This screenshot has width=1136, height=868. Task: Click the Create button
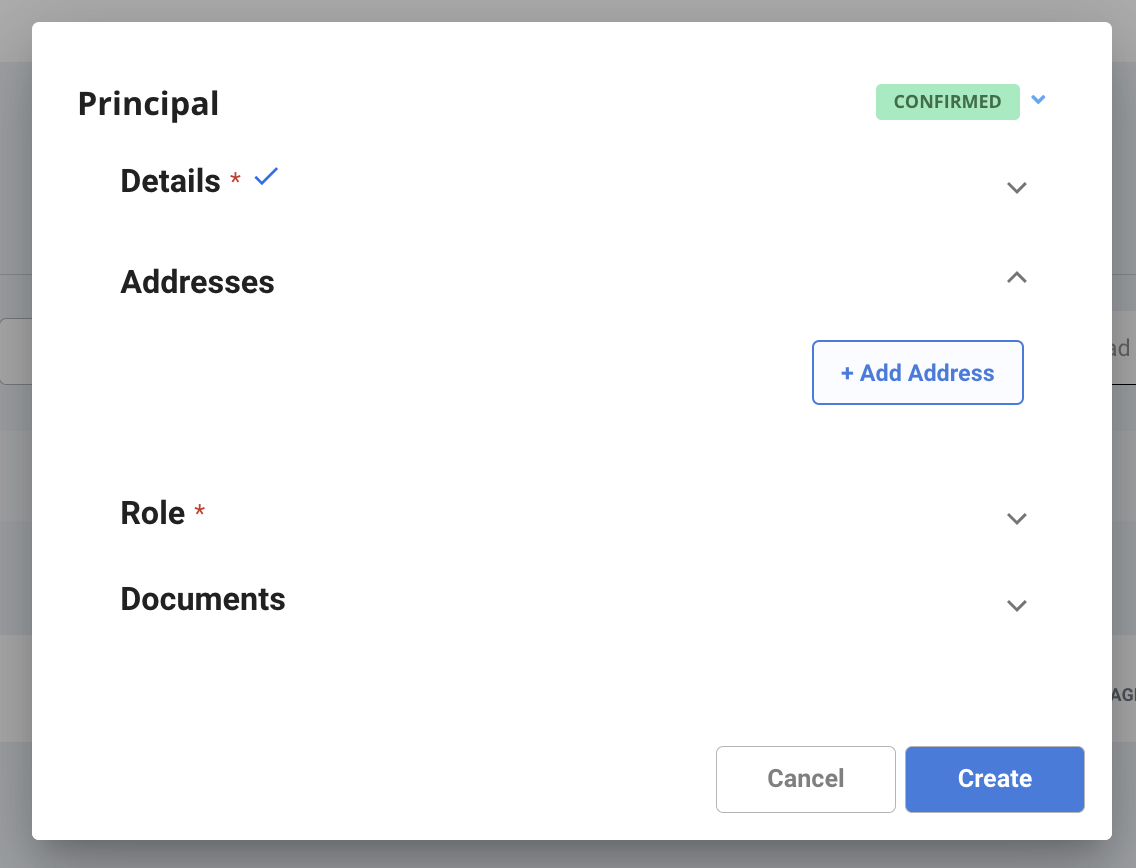[x=995, y=779]
